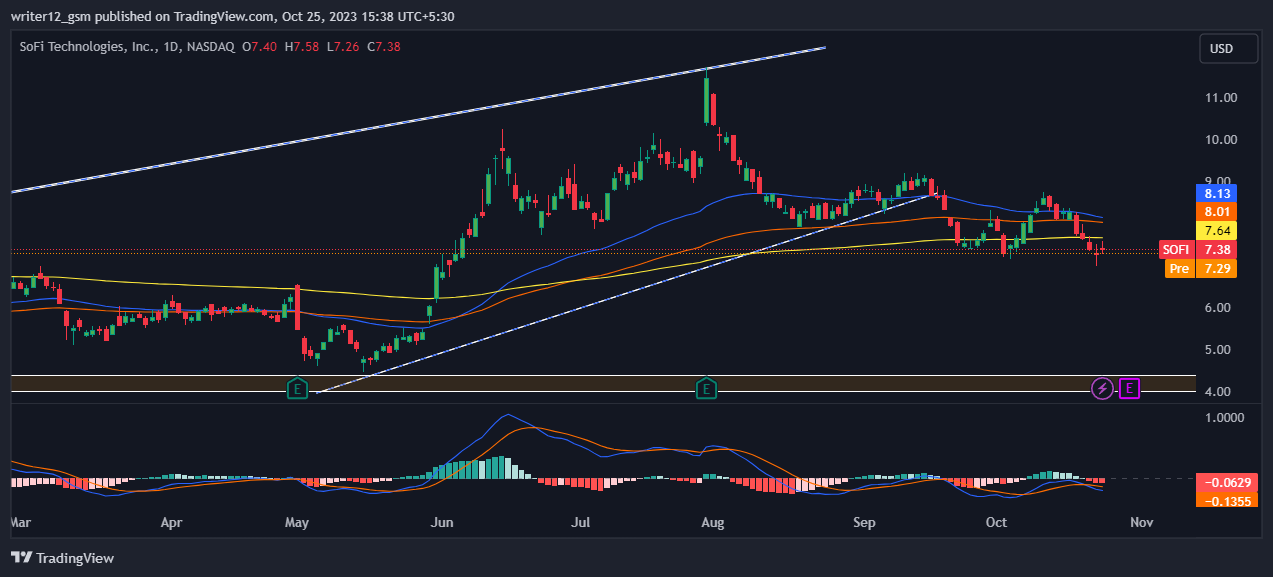Click the close price value C7.38

click(x=385, y=46)
